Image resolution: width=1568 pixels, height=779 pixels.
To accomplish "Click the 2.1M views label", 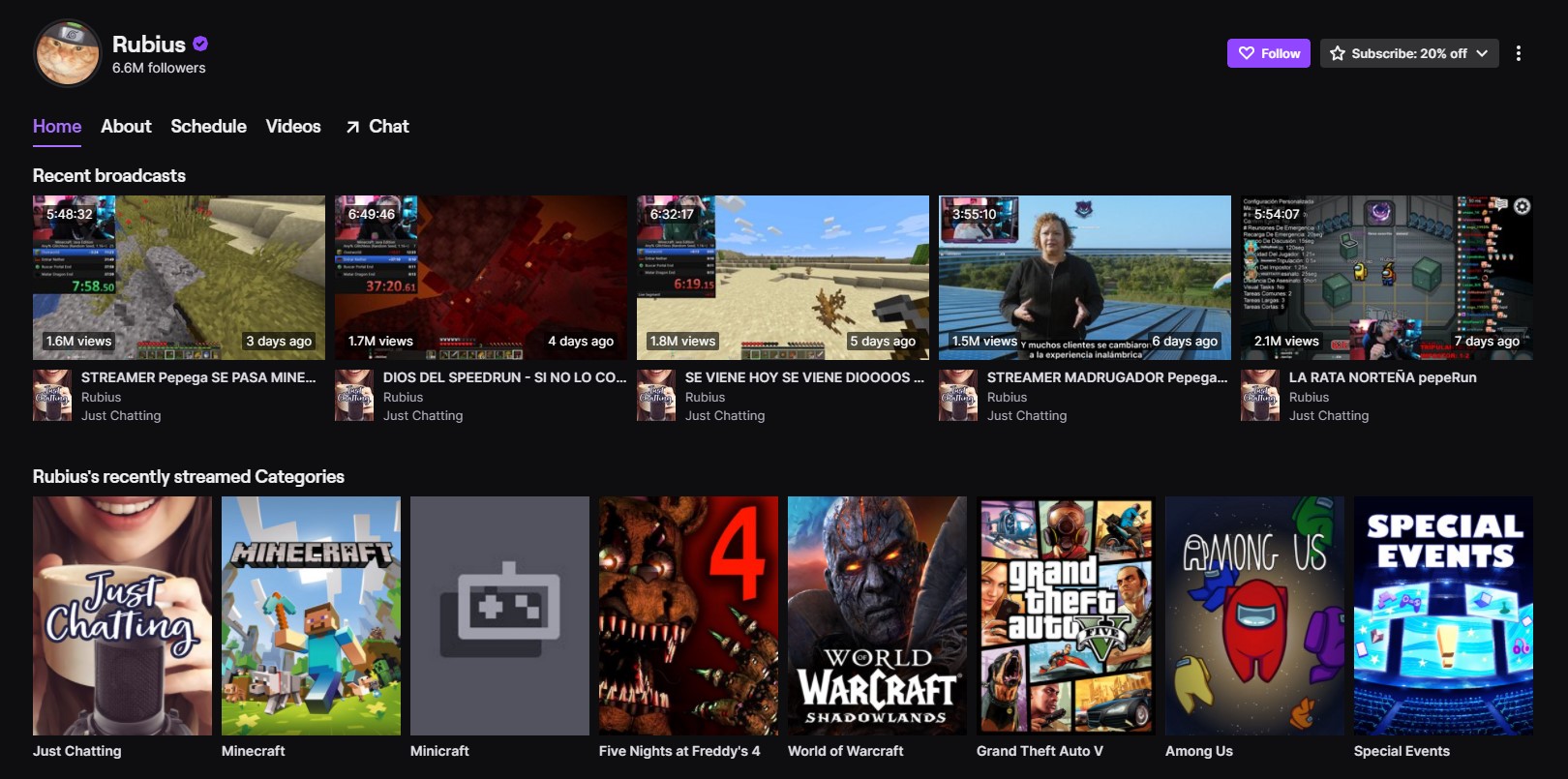I will point(1286,341).
